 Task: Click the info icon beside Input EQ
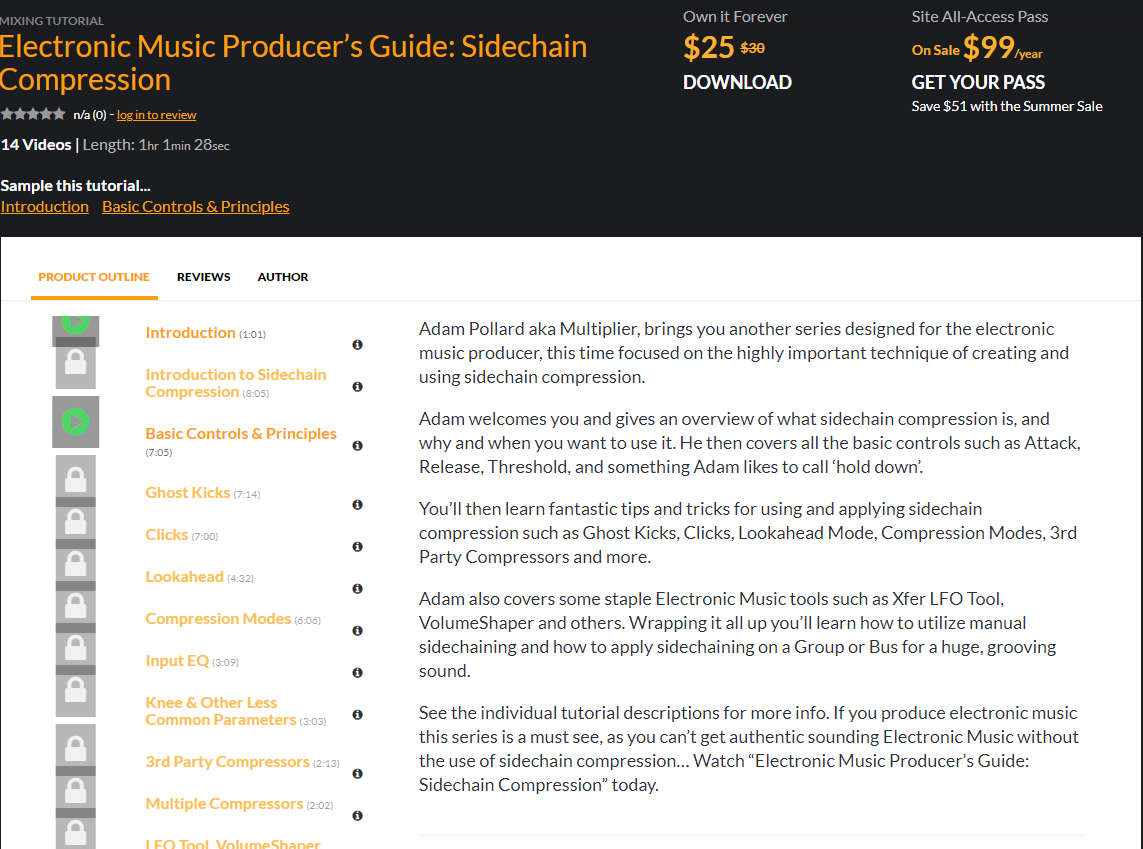coord(357,673)
